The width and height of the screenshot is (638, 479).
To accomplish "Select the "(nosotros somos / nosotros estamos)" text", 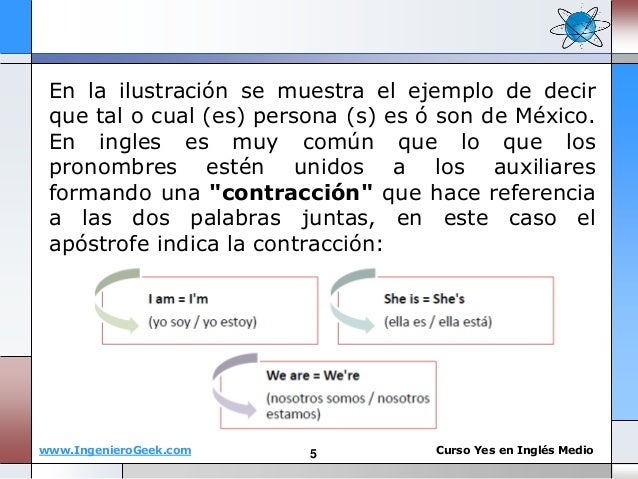I will tap(348, 406).
